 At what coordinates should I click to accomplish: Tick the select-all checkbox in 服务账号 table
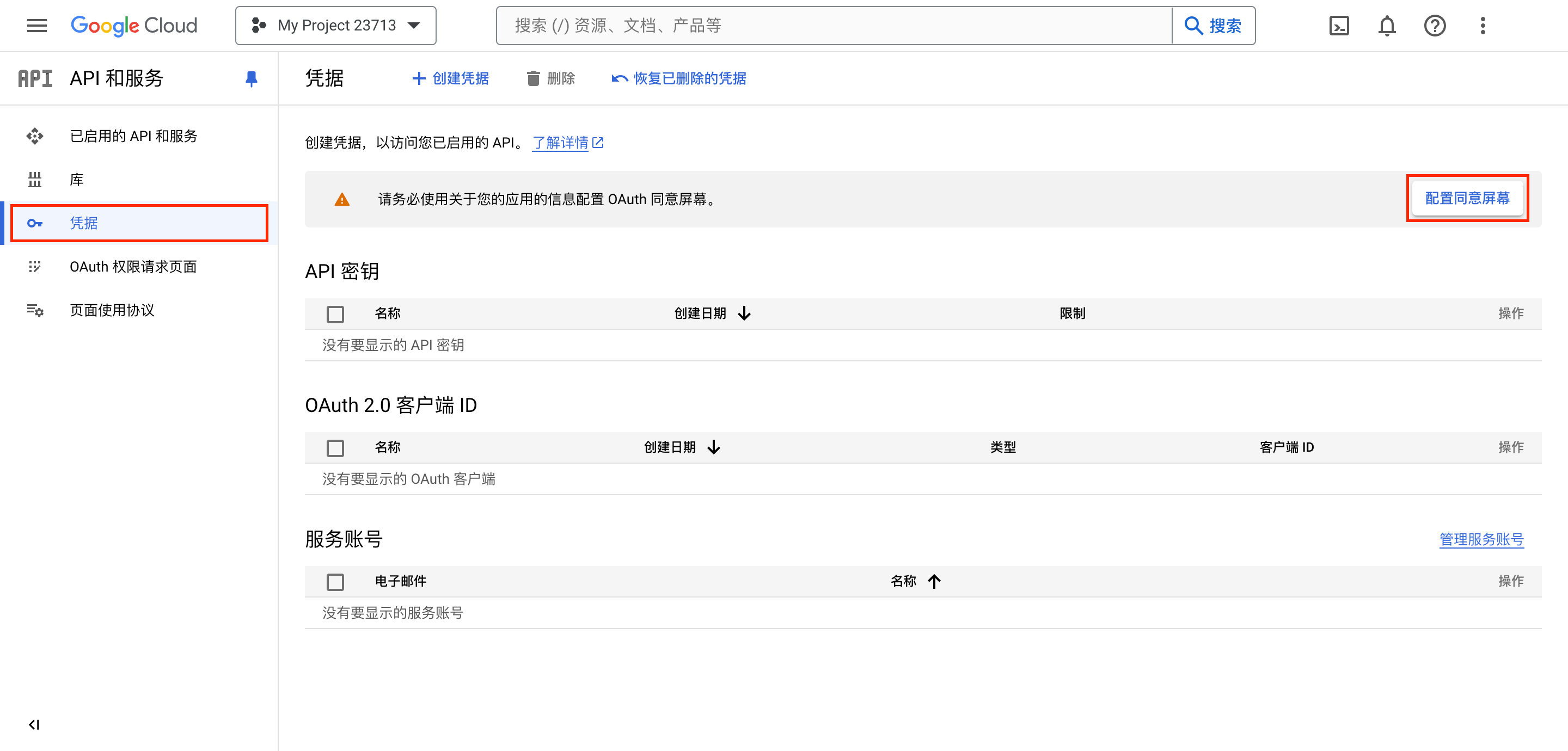point(335,582)
